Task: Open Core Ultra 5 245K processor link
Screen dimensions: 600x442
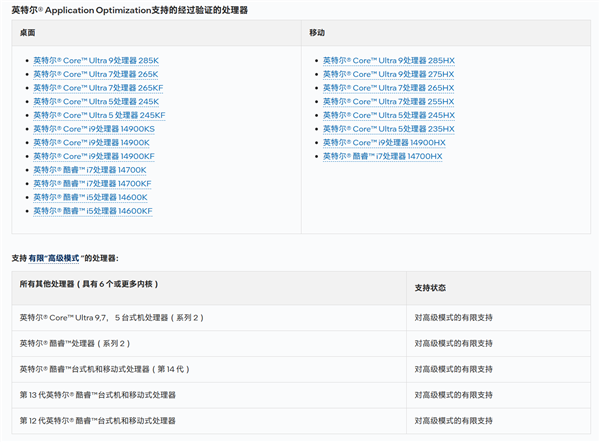Action: [x=96, y=102]
